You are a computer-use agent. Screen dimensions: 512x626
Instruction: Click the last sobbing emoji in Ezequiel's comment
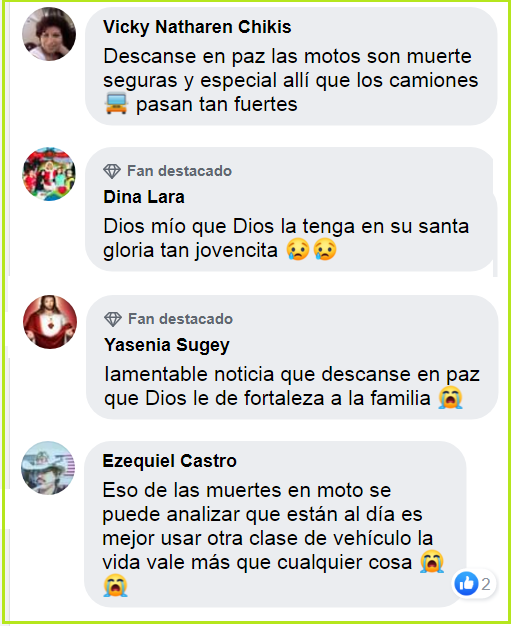(115, 586)
